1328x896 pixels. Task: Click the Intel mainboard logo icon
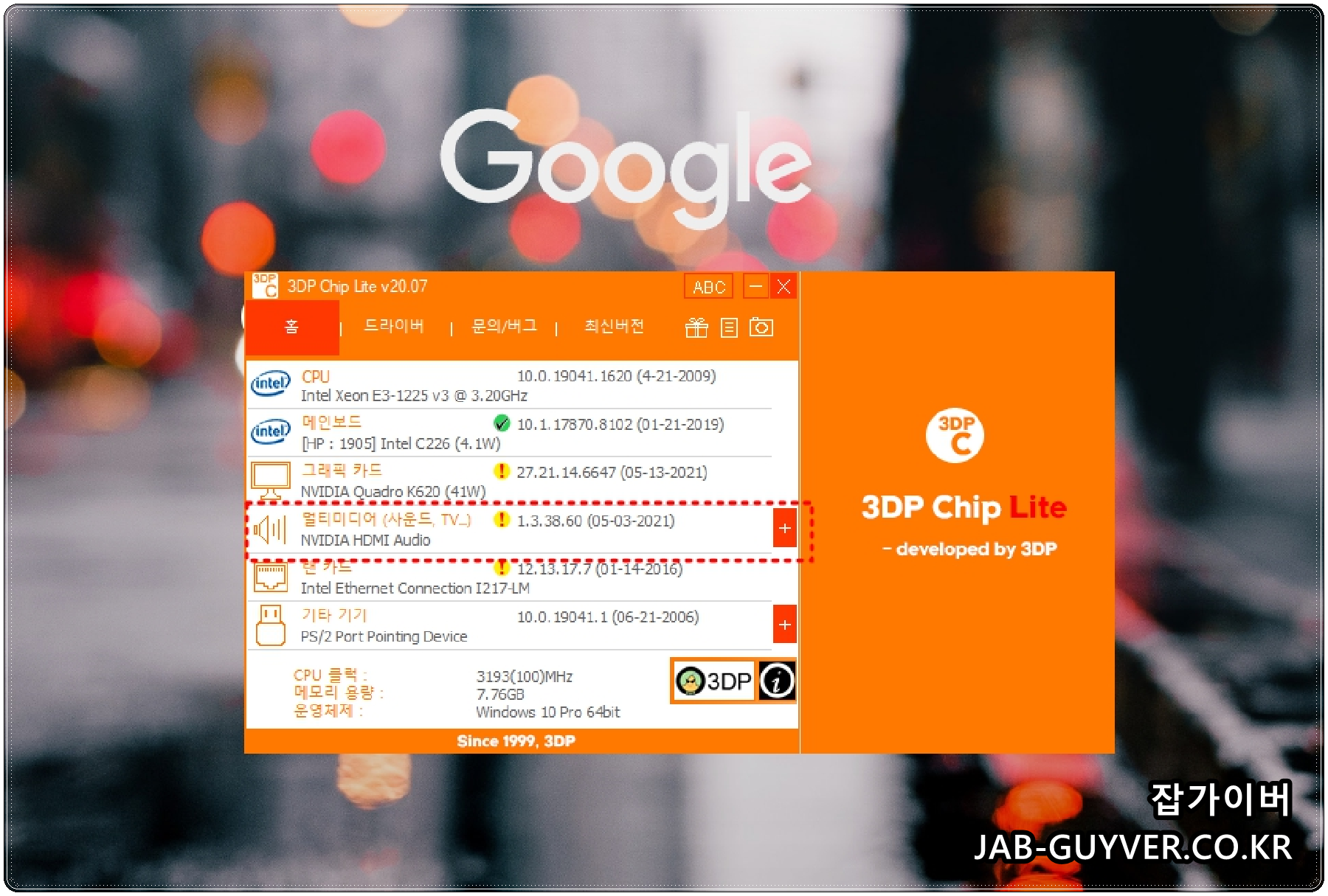(271, 431)
